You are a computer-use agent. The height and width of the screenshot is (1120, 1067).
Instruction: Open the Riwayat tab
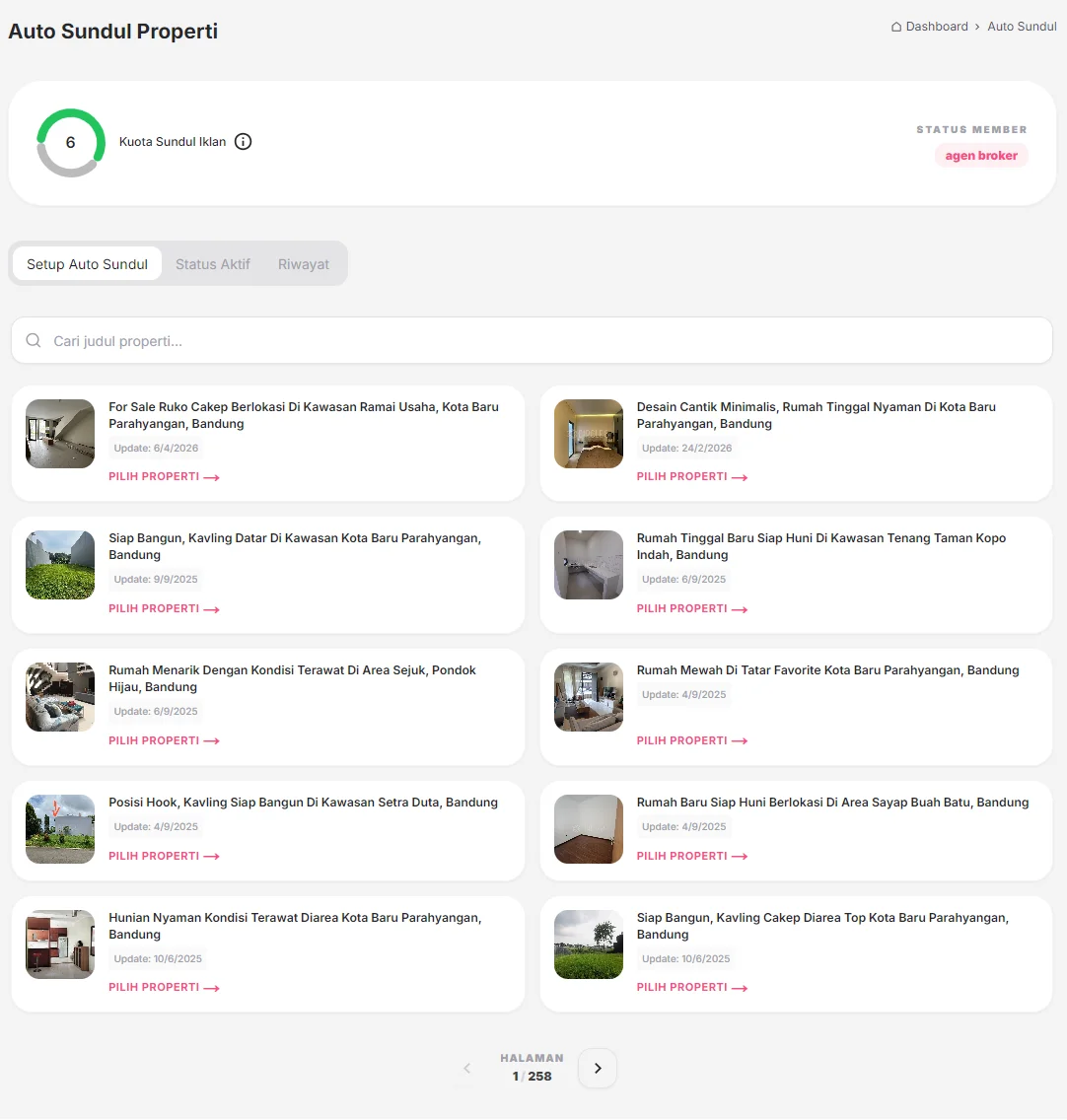point(304,264)
